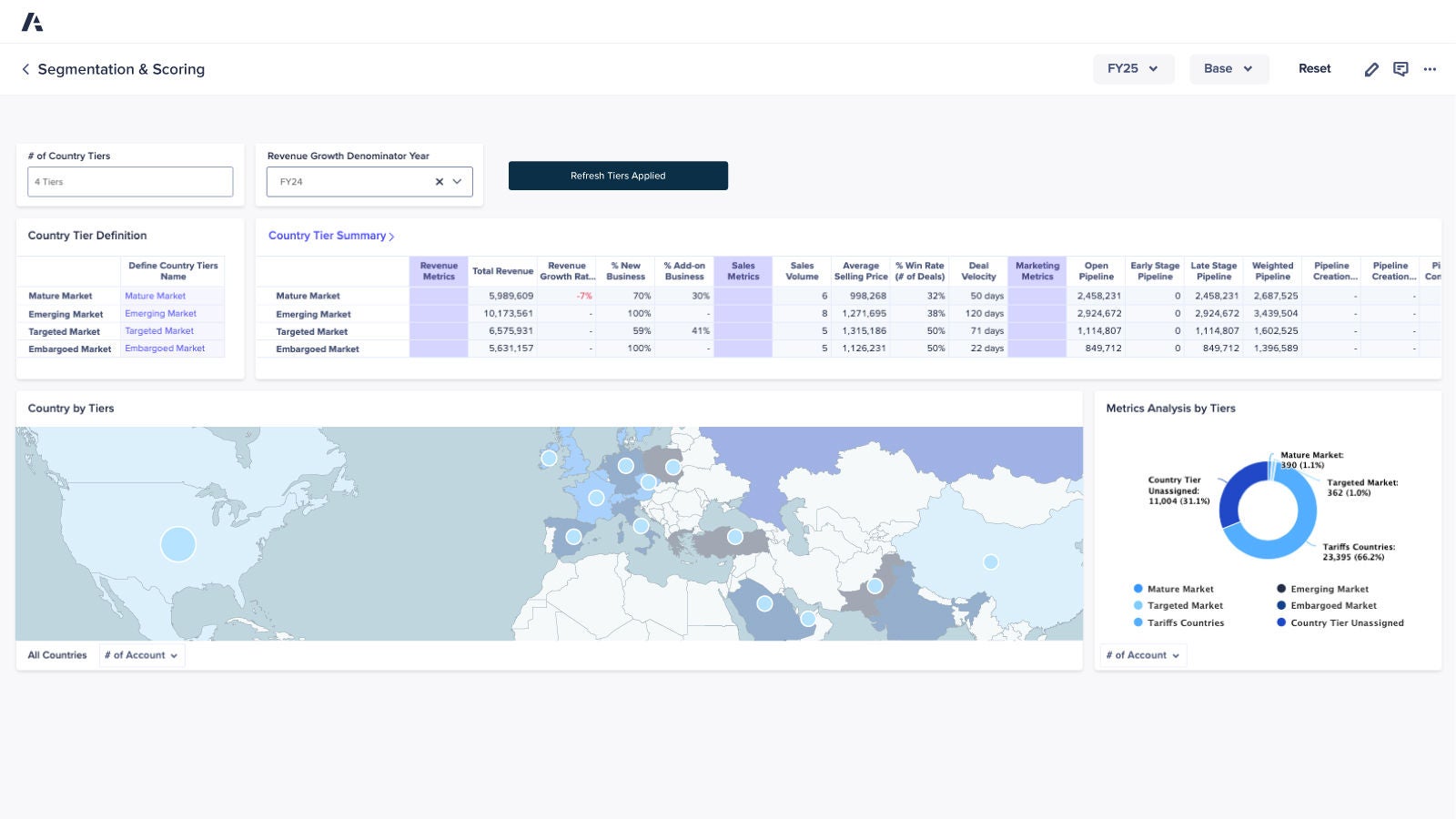Open the more options ellipsis menu
This screenshot has width=1456, height=819.
[x=1430, y=69]
